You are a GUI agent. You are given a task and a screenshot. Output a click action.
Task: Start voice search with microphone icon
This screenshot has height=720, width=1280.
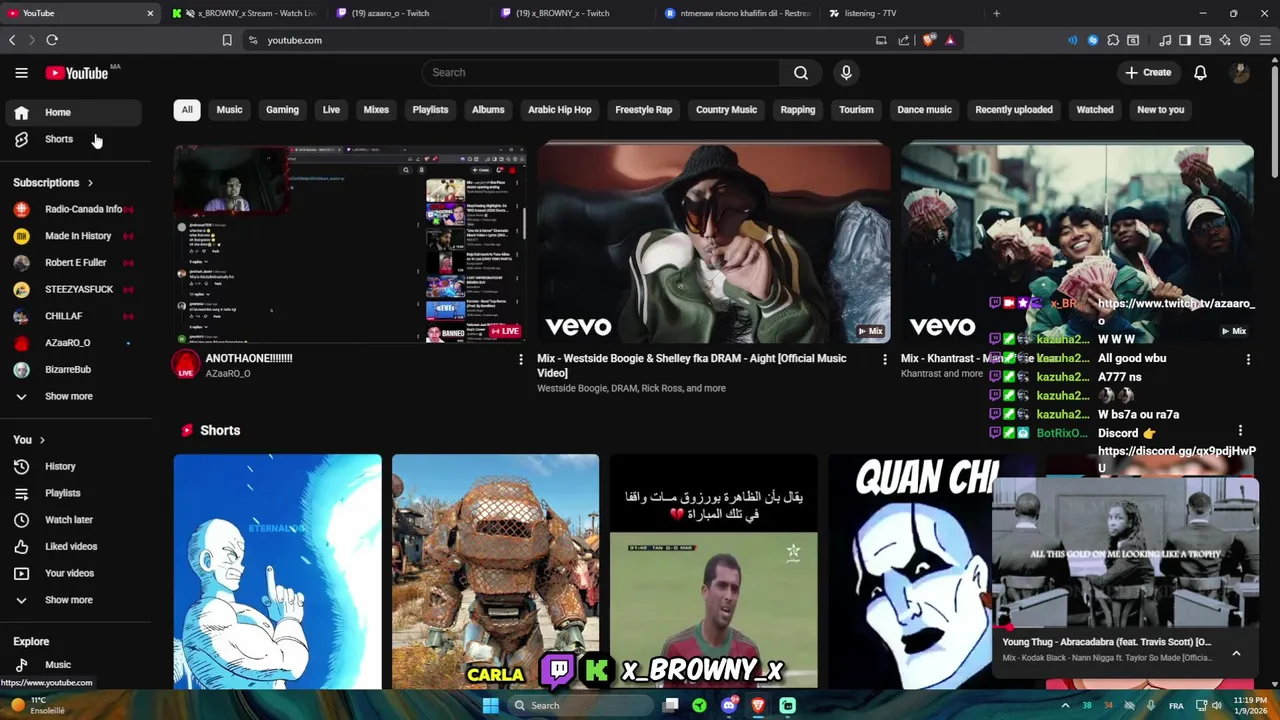(846, 72)
